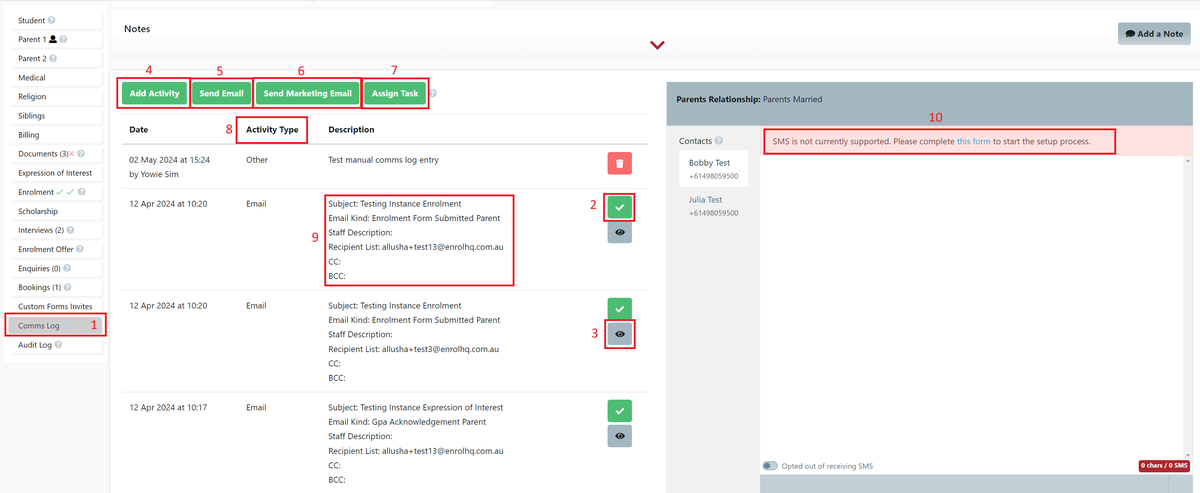Click help icon next to Assign Task
Viewport: 1200px width, 493px height.
[433, 94]
